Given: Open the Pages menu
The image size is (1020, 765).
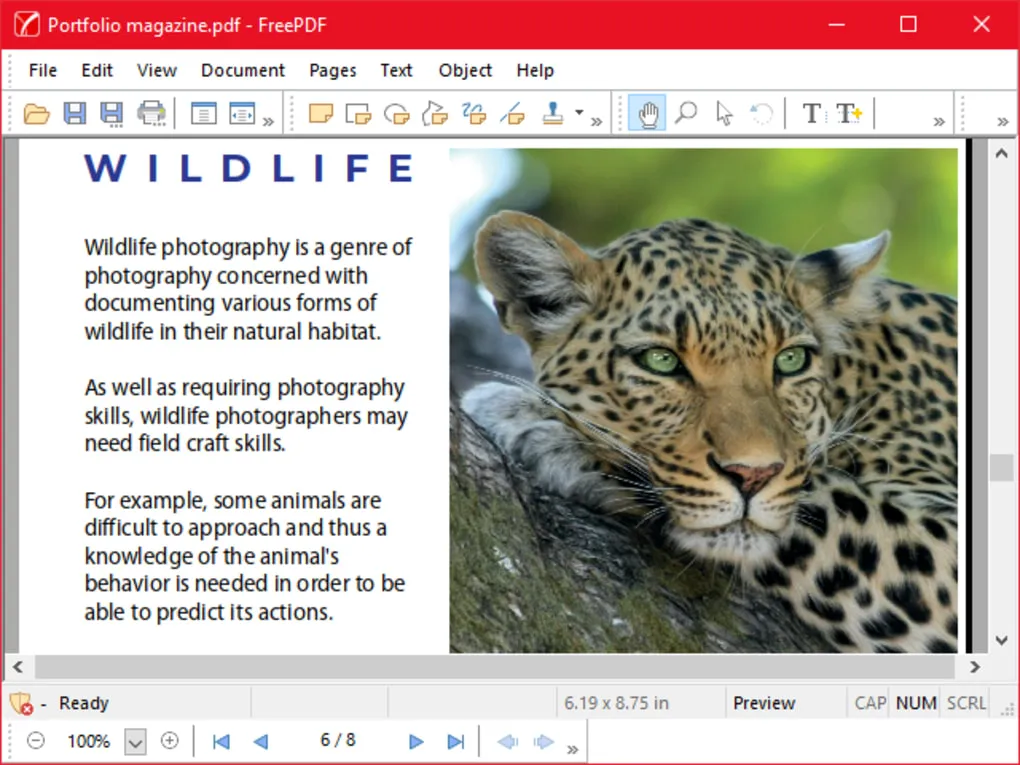Looking at the screenshot, I should tap(332, 70).
